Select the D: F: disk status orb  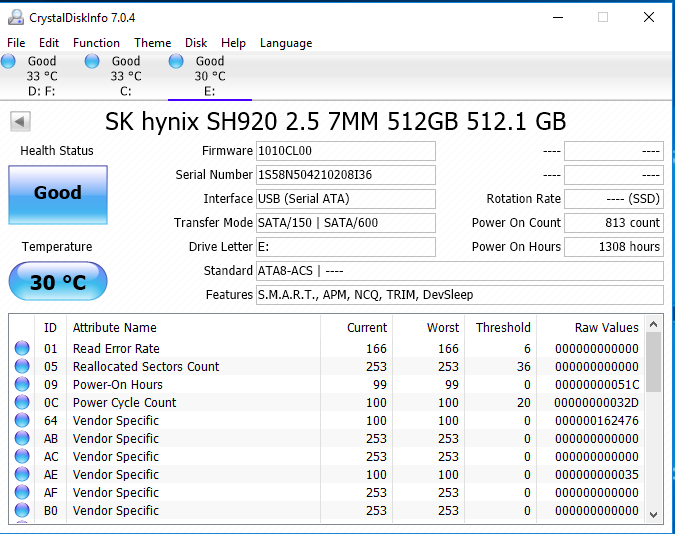(x=9, y=62)
